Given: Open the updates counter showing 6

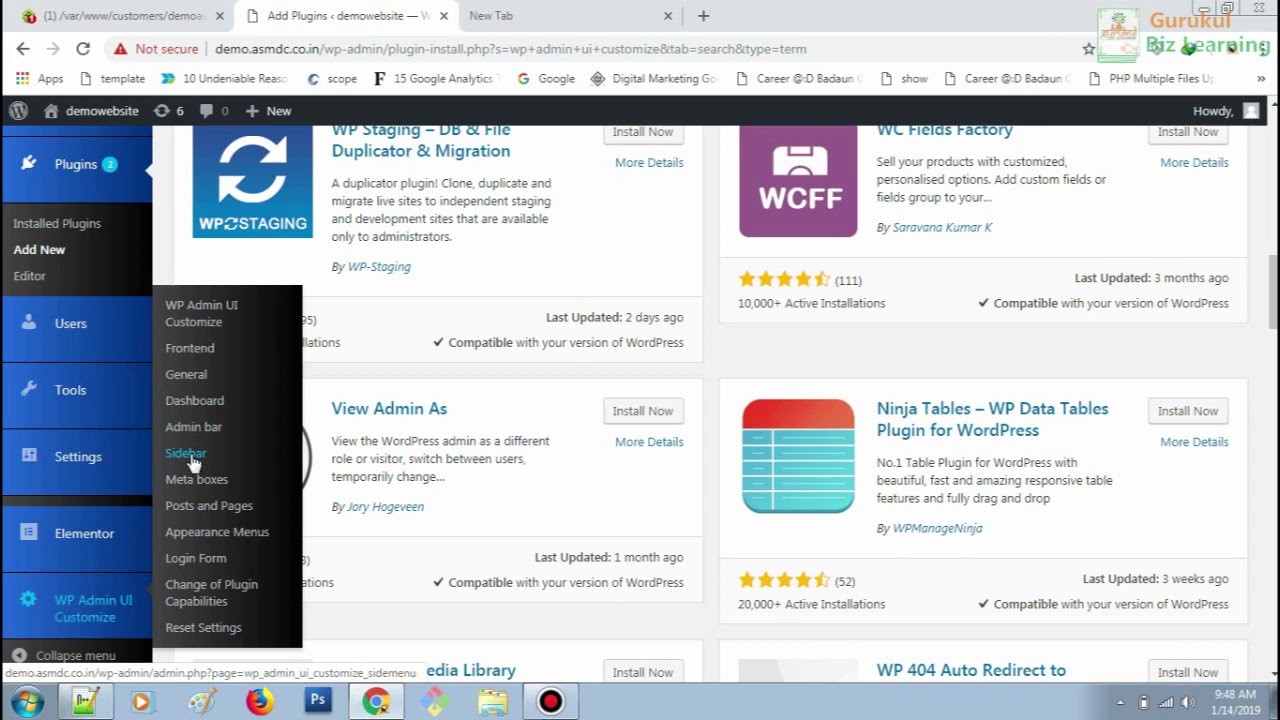Looking at the screenshot, I should tap(169, 111).
